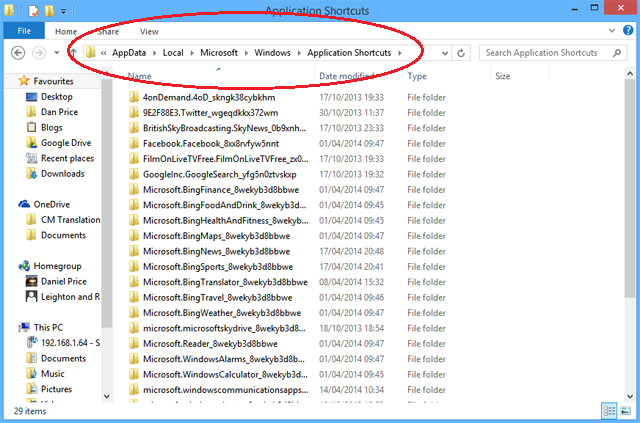The height and width of the screenshot is (423, 640).
Task: Select the 9E2F88E3.Twitter folder icon
Action: (x=133, y=113)
